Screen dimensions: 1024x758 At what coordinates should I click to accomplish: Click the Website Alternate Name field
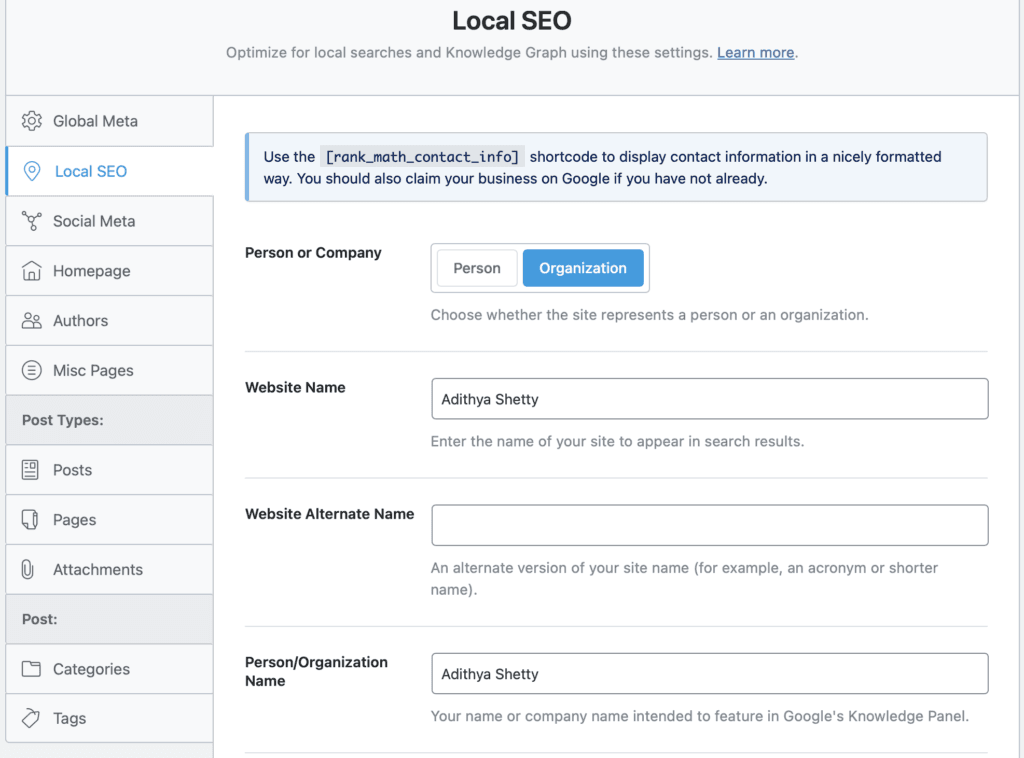(710, 525)
